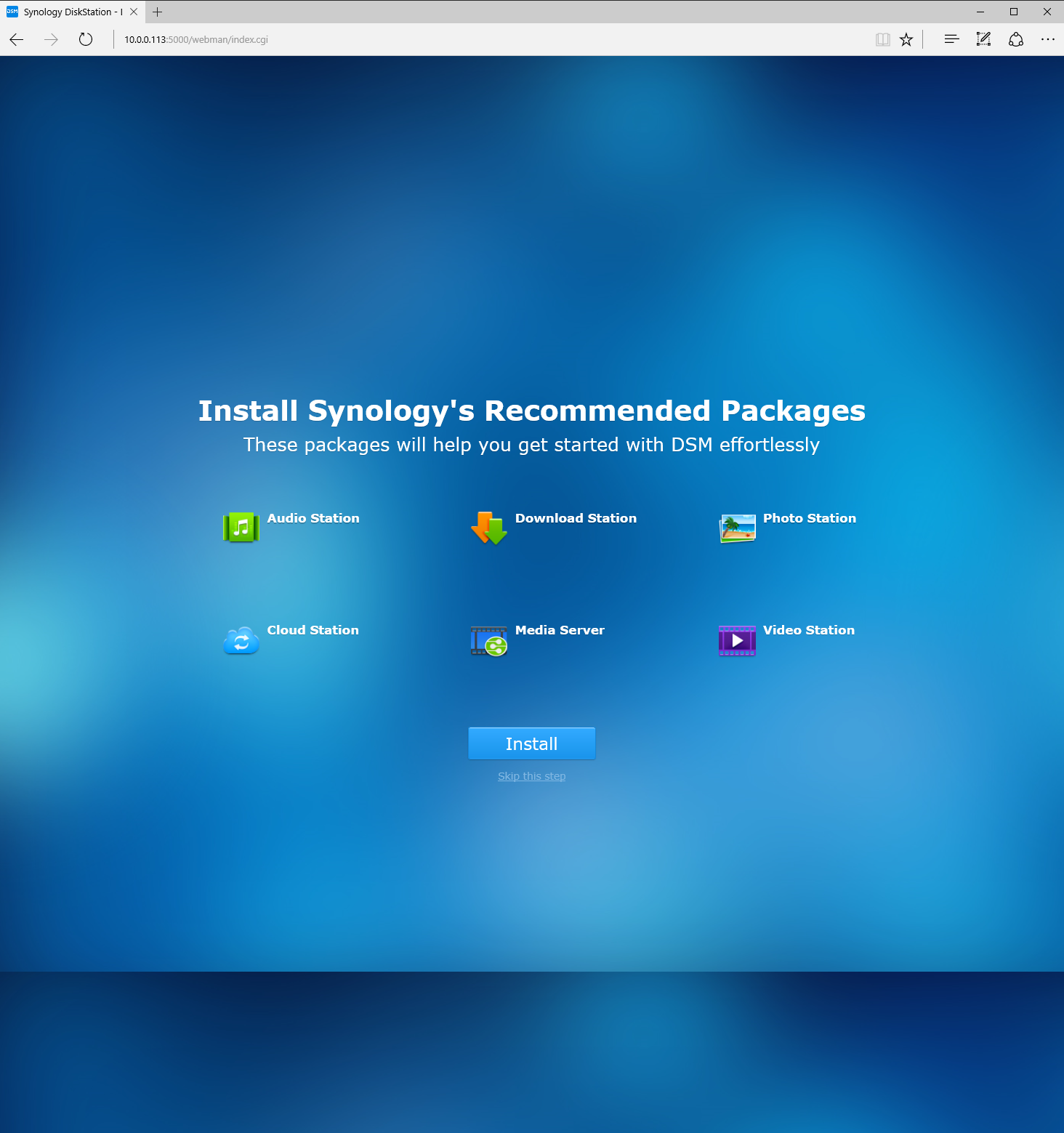This screenshot has width=1064, height=1133.
Task: Make a Web Note with pen icon
Action: [983, 40]
